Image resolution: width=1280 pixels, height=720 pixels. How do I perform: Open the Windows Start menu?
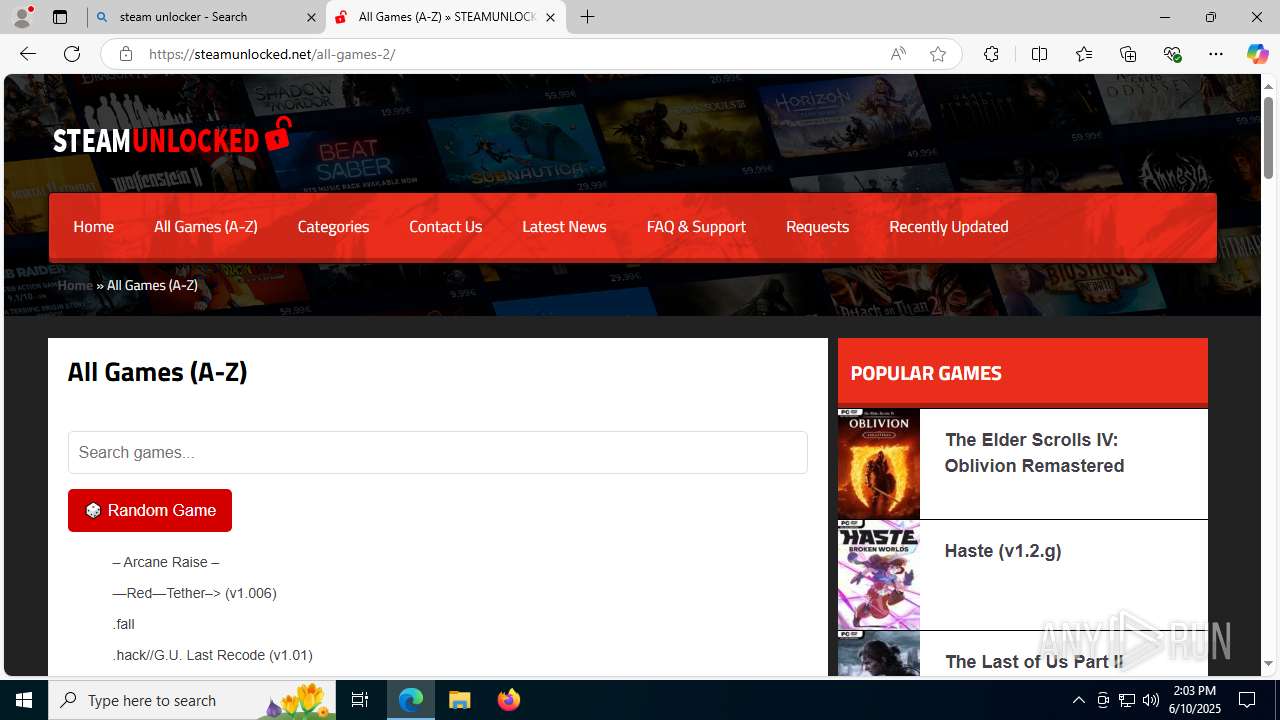pos(24,700)
